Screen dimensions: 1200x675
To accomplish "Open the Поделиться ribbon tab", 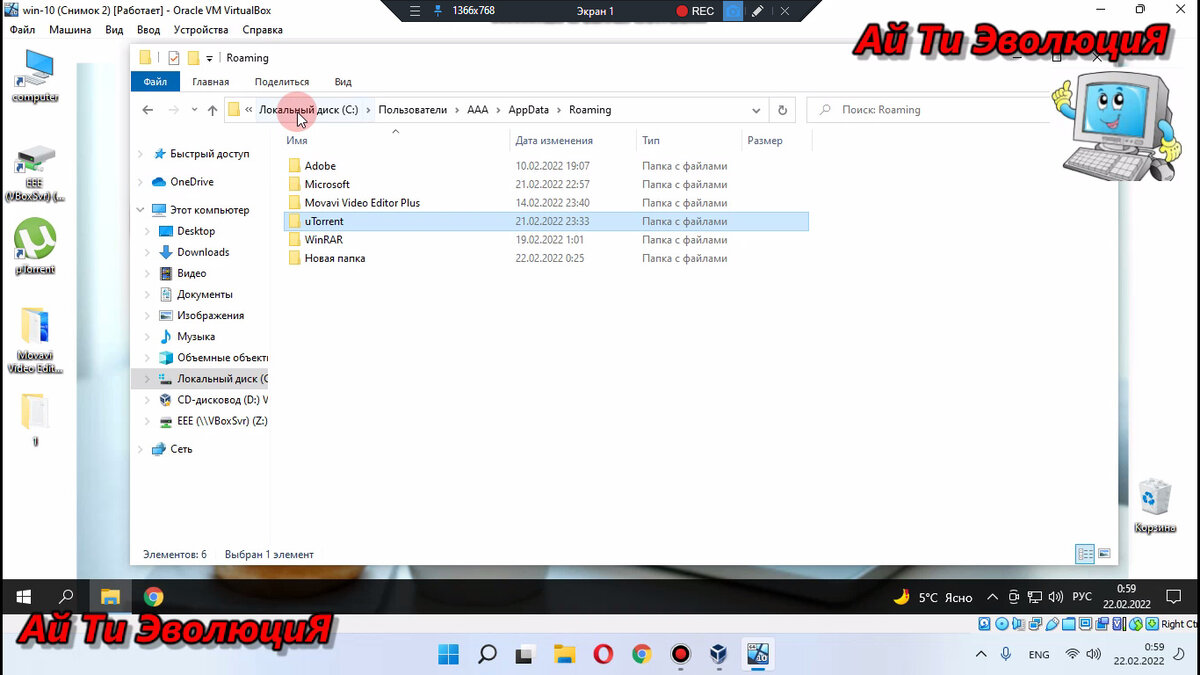I will [x=282, y=82].
